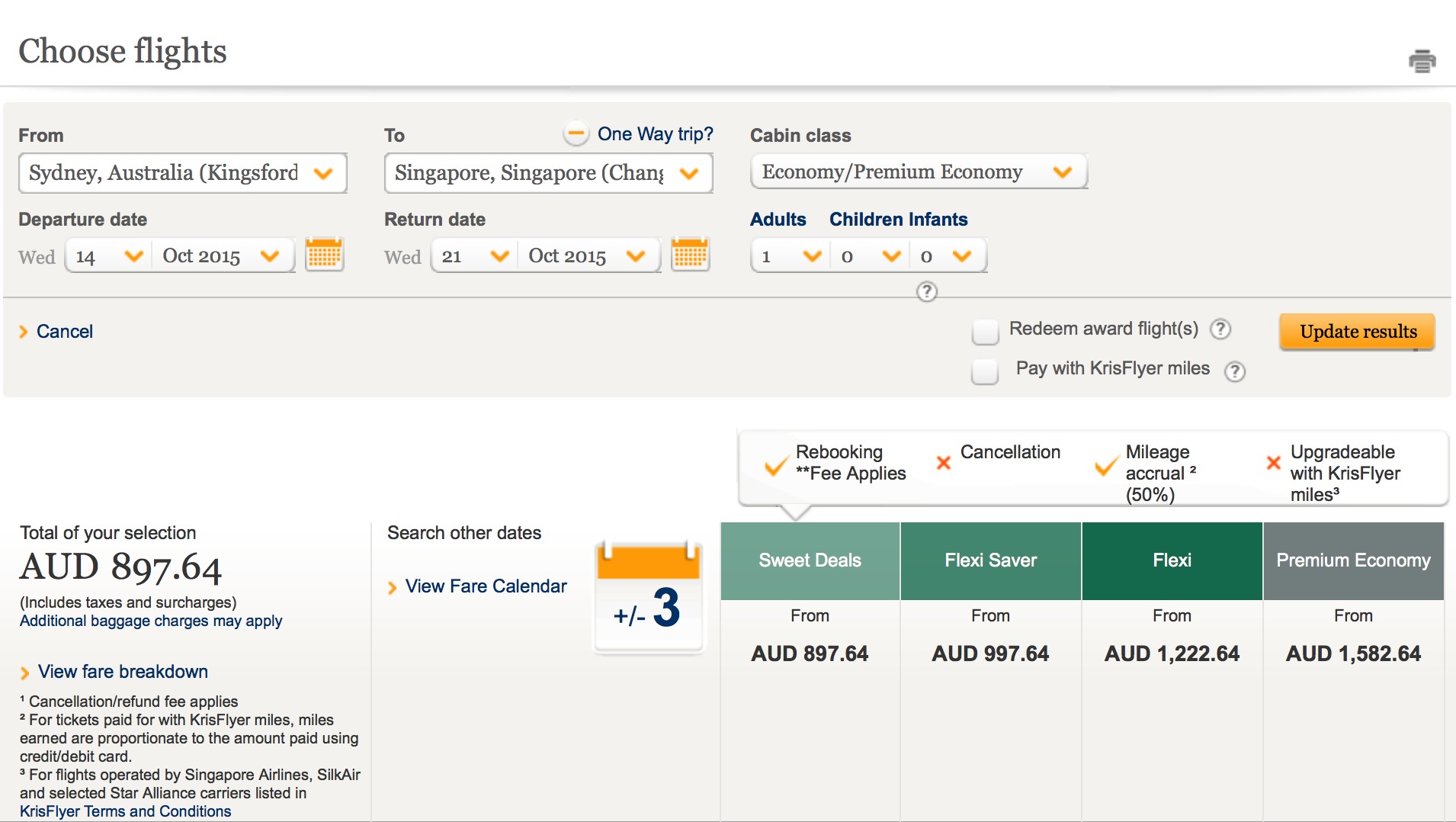Open help for Pay with KrisFlyer miles

coord(1234,371)
